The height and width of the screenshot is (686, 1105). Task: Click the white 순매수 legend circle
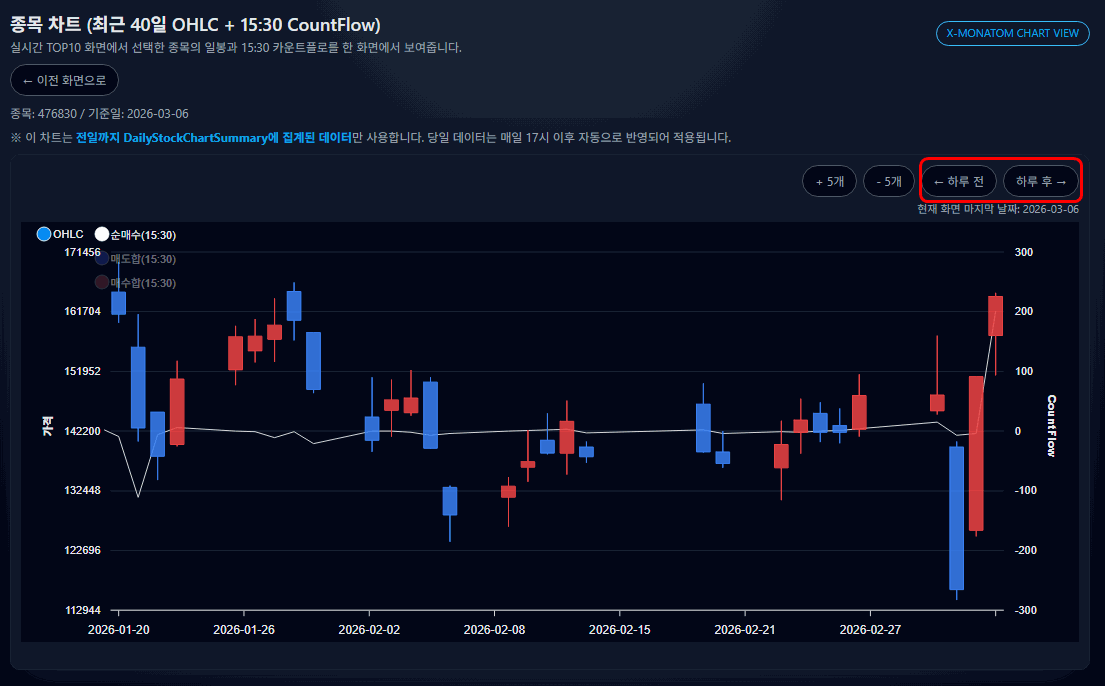[101, 235]
